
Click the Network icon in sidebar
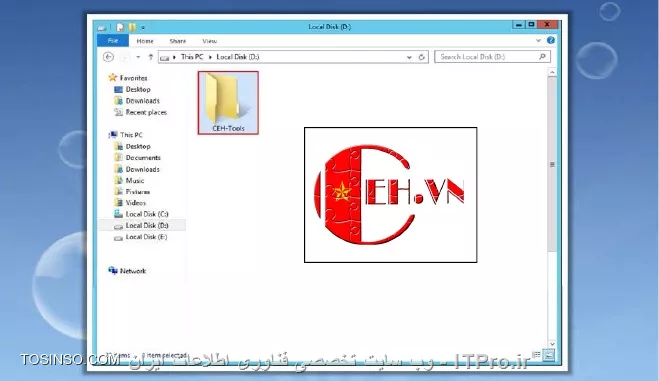coord(113,271)
